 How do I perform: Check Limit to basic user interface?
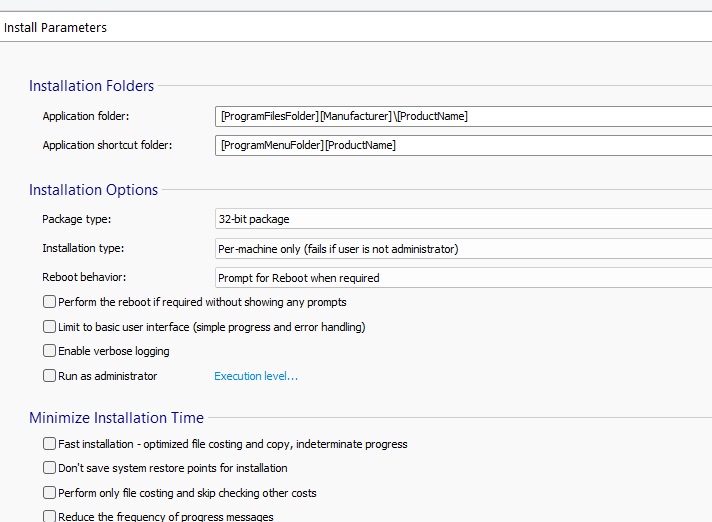(x=50, y=327)
